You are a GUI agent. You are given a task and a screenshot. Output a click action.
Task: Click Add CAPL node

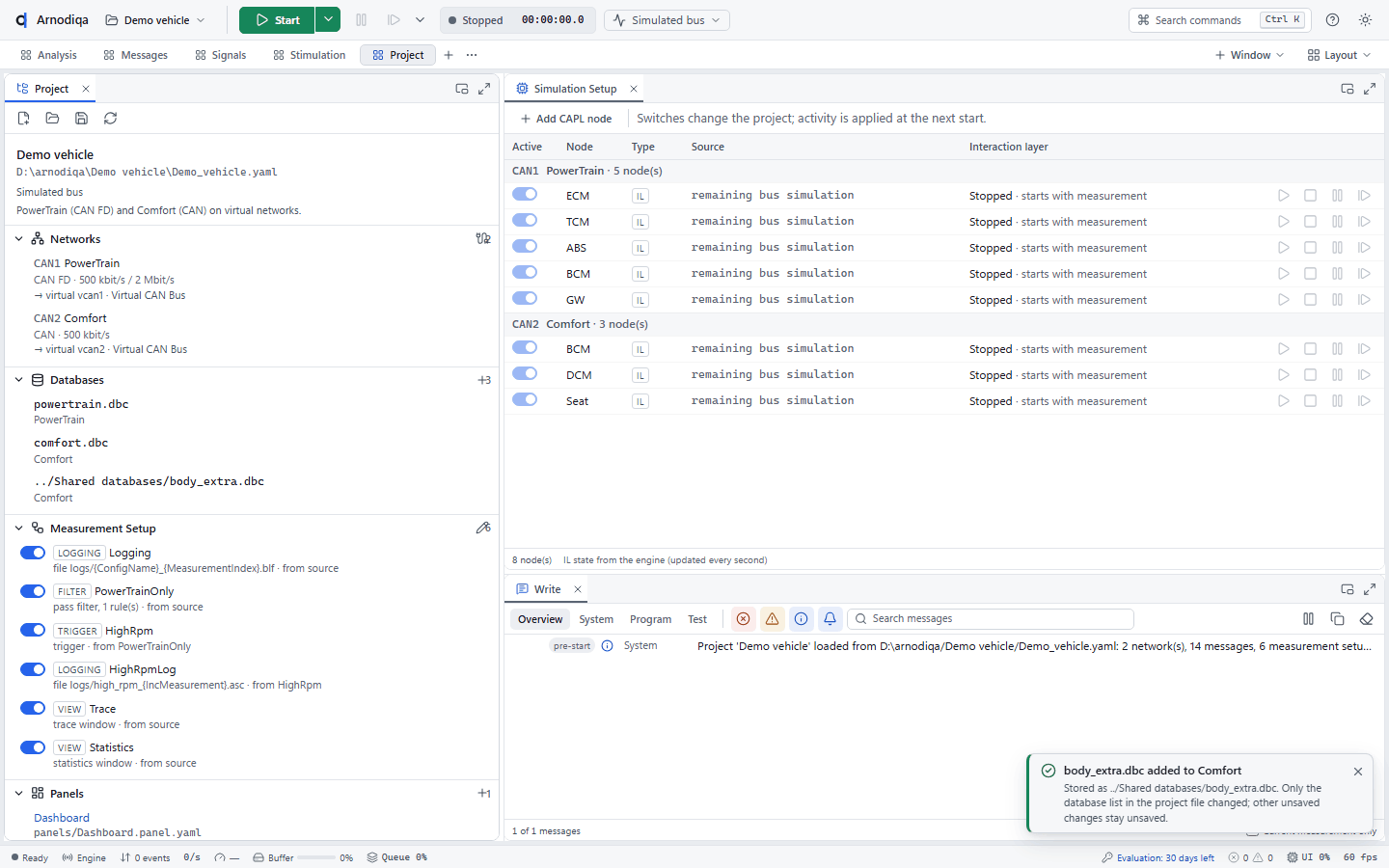click(x=566, y=119)
